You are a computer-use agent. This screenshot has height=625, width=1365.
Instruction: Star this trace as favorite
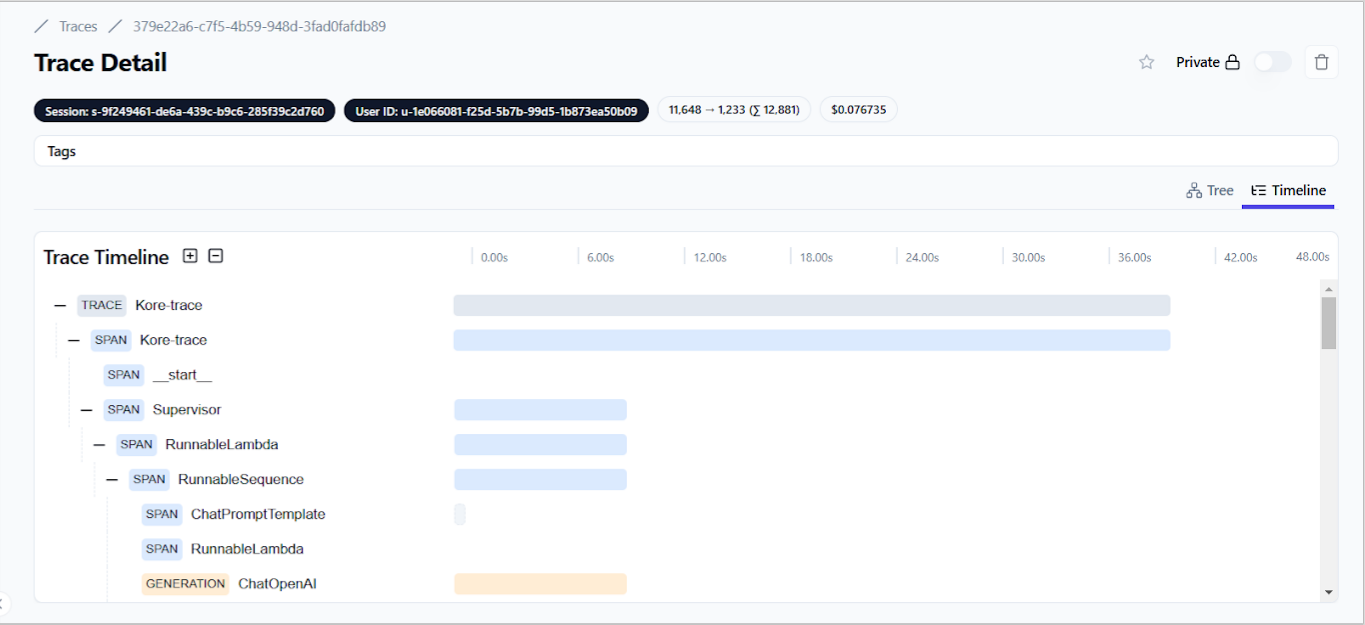(x=1146, y=62)
